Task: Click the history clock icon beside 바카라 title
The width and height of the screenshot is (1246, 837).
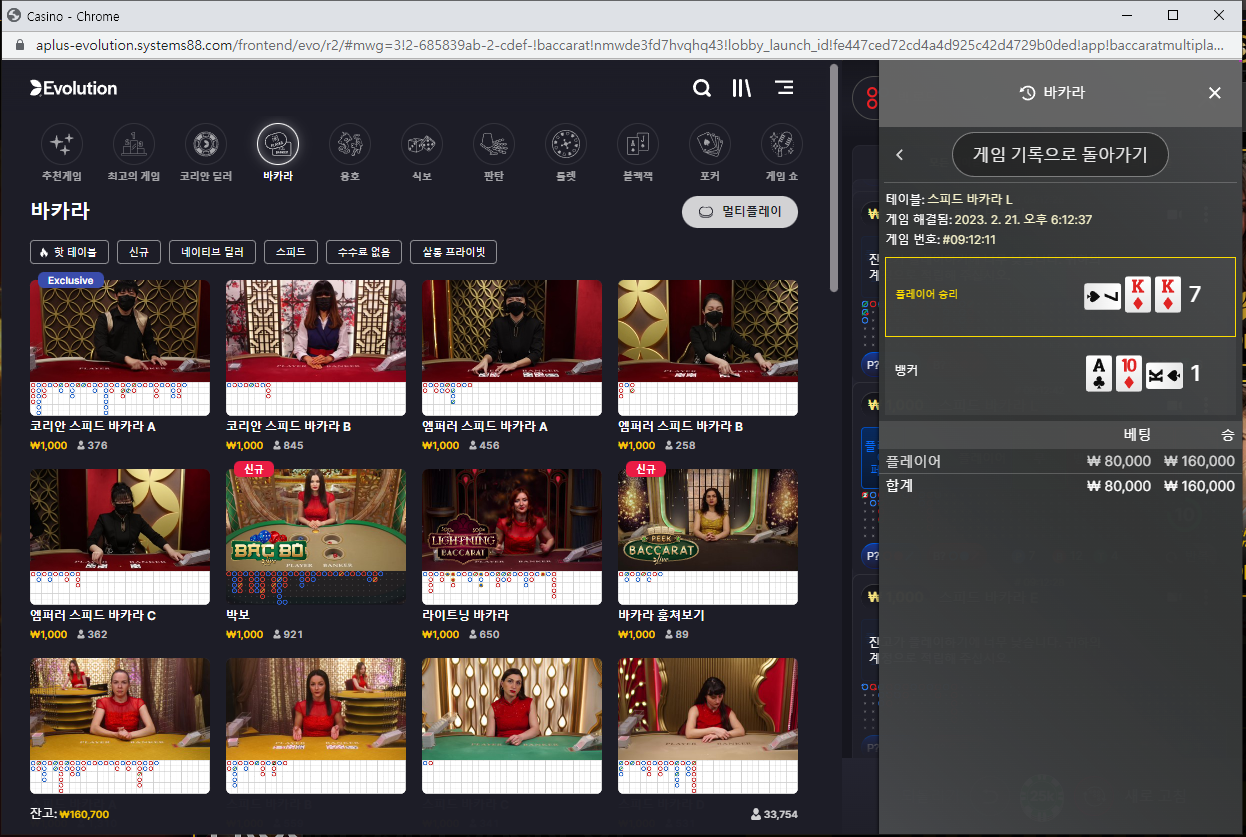Action: tap(1027, 93)
